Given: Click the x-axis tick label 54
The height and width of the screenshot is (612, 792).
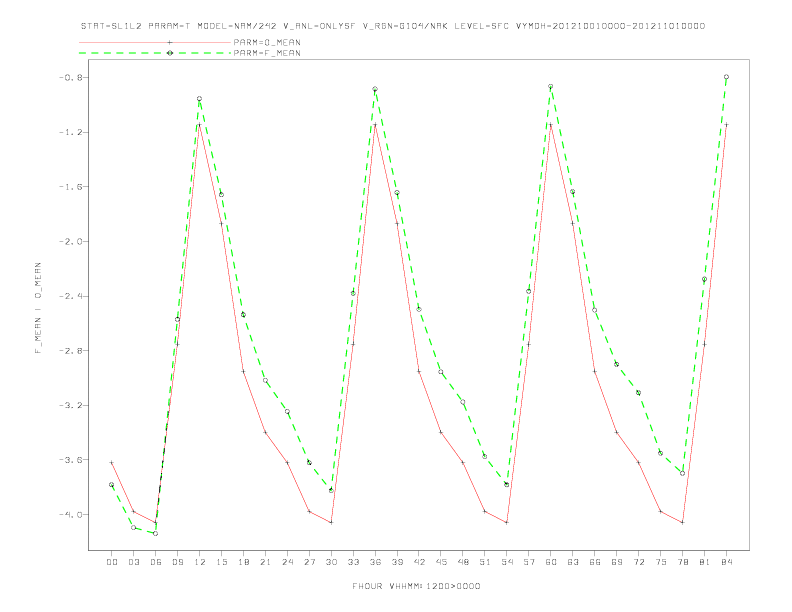Looking at the screenshot, I should (507, 562).
